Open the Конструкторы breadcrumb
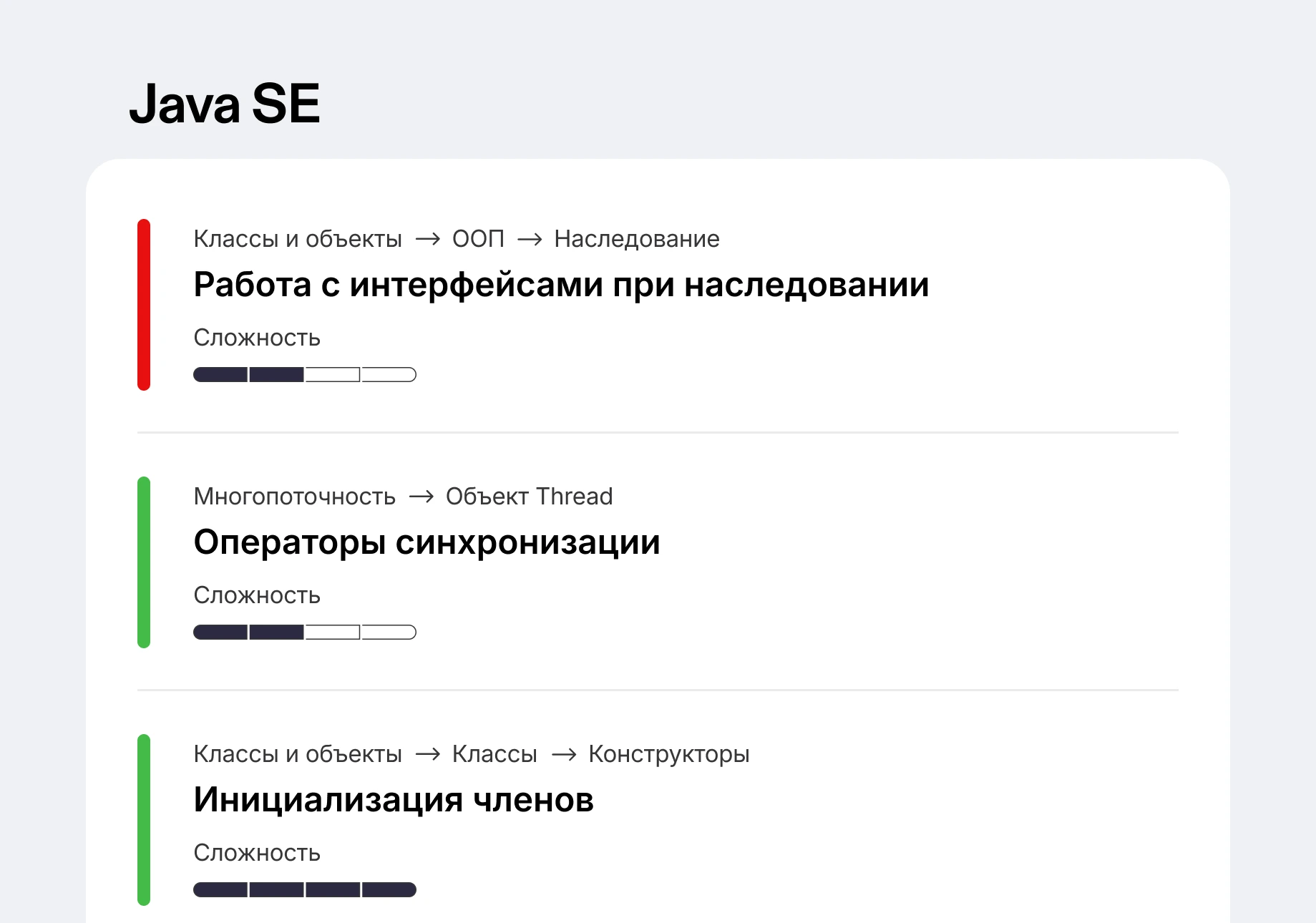 point(668,754)
